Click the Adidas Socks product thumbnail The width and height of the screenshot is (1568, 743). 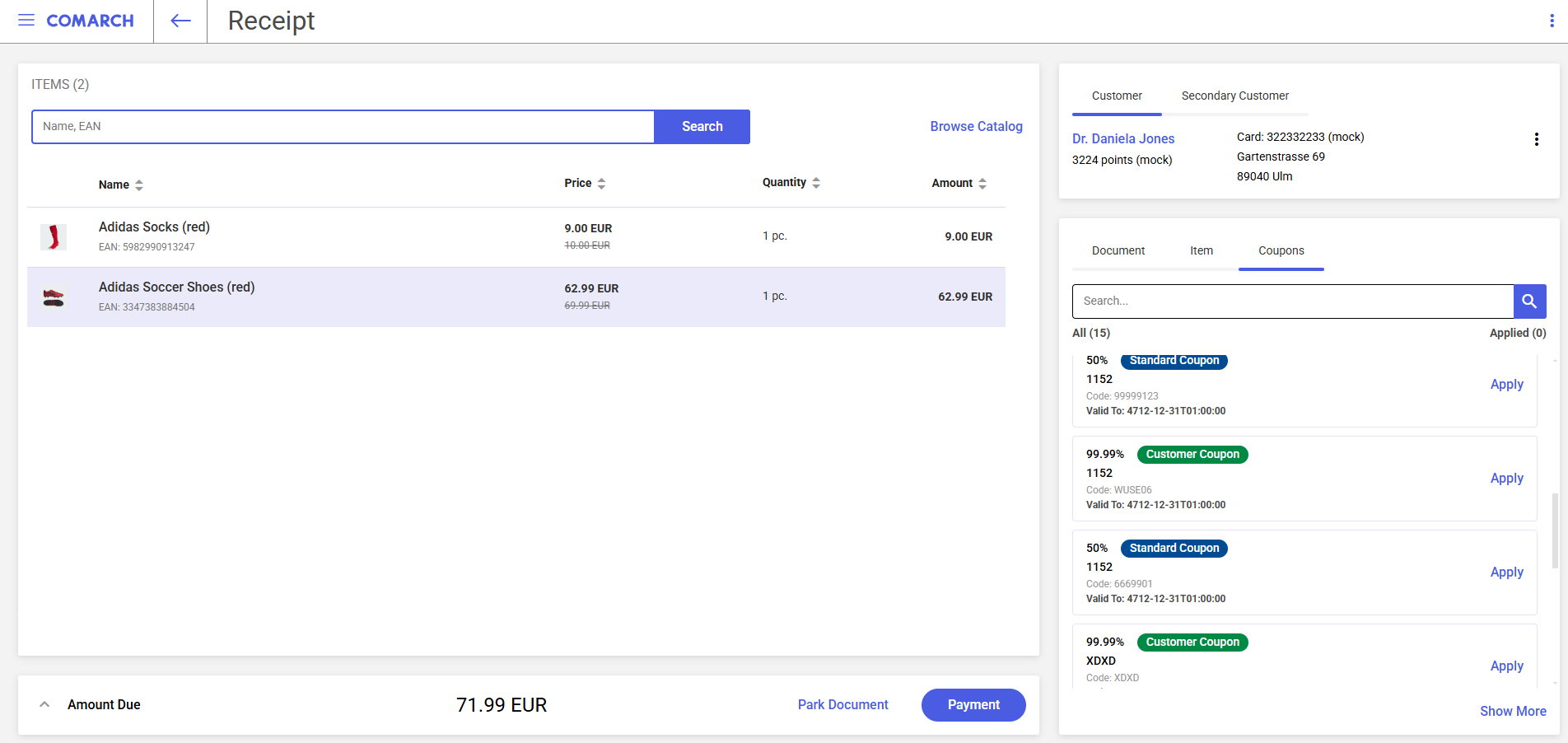[x=54, y=237]
